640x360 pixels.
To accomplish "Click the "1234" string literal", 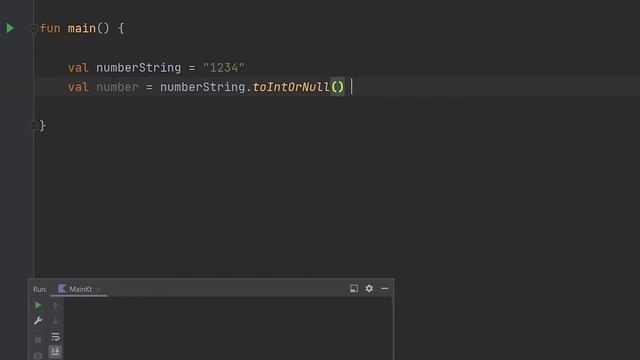I will [224, 67].
